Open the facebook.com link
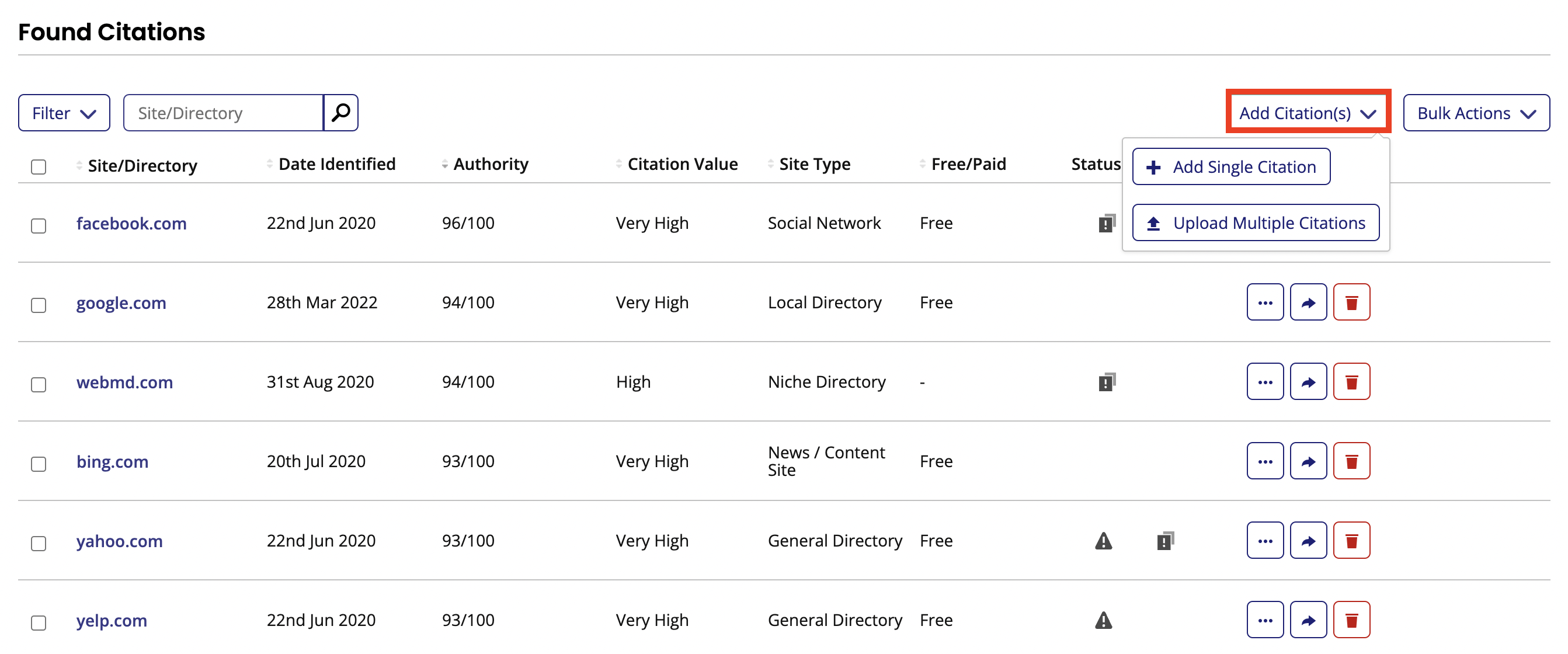Screen dimensions: 1568x654 (x=131, y=223)
